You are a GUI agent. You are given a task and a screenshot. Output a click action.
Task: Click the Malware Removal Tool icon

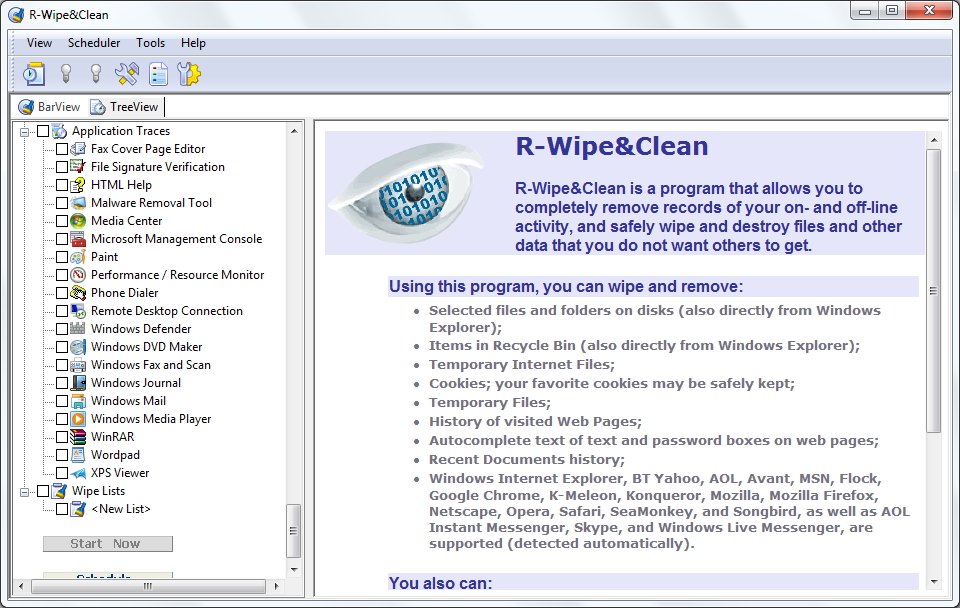tap(78, 203)
